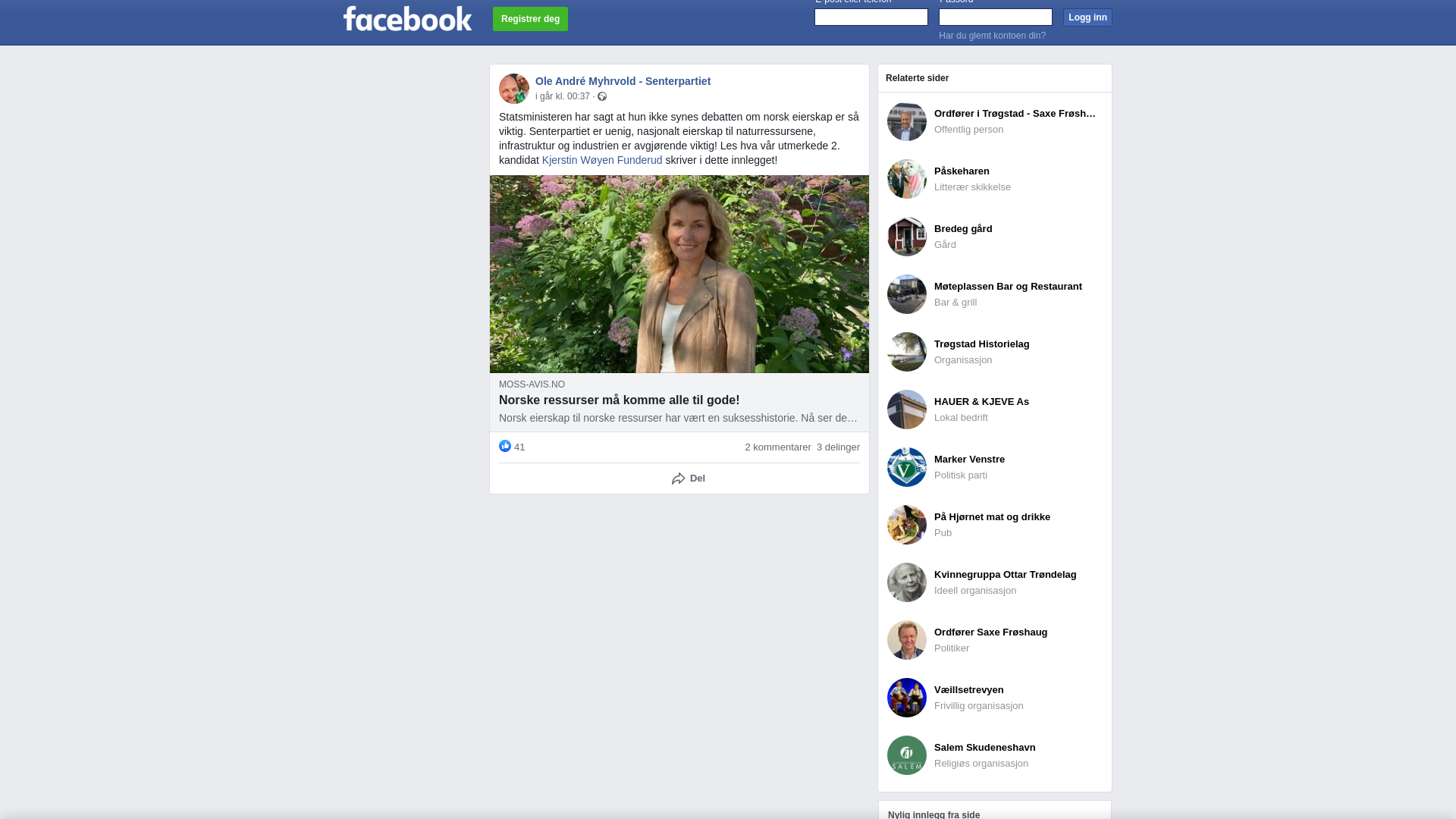Focus the email or phone input field
1456x819 pixels.
[871, 17]
